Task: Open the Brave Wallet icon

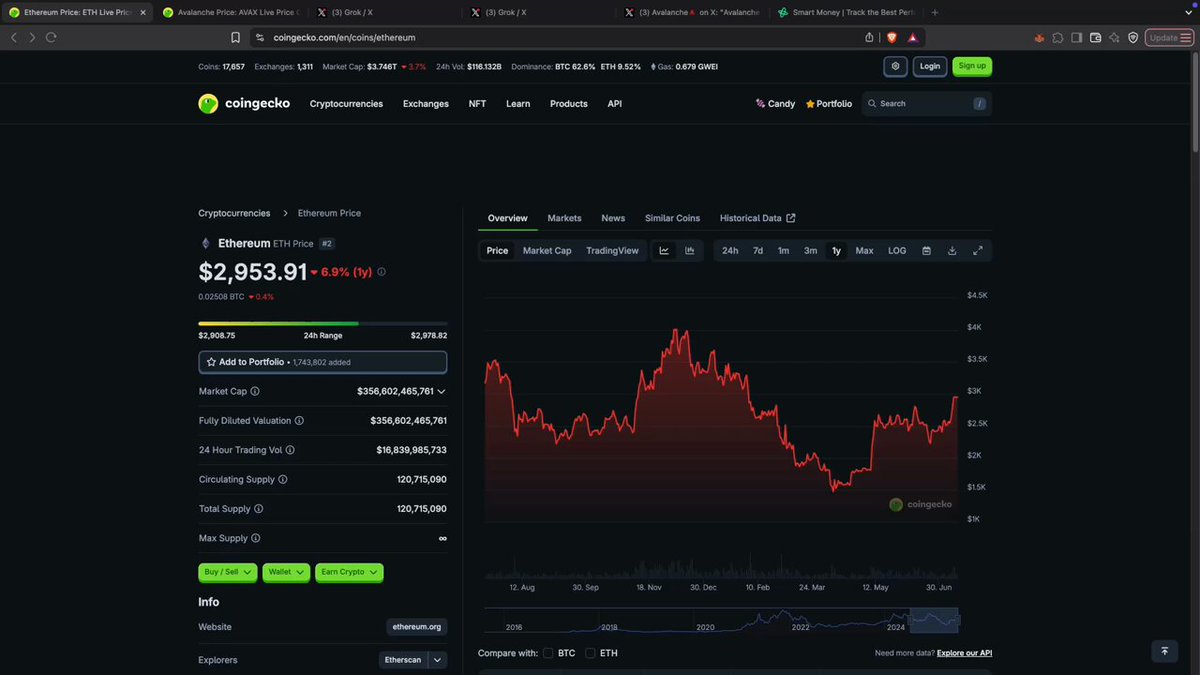Action: tap(1096, 37)
